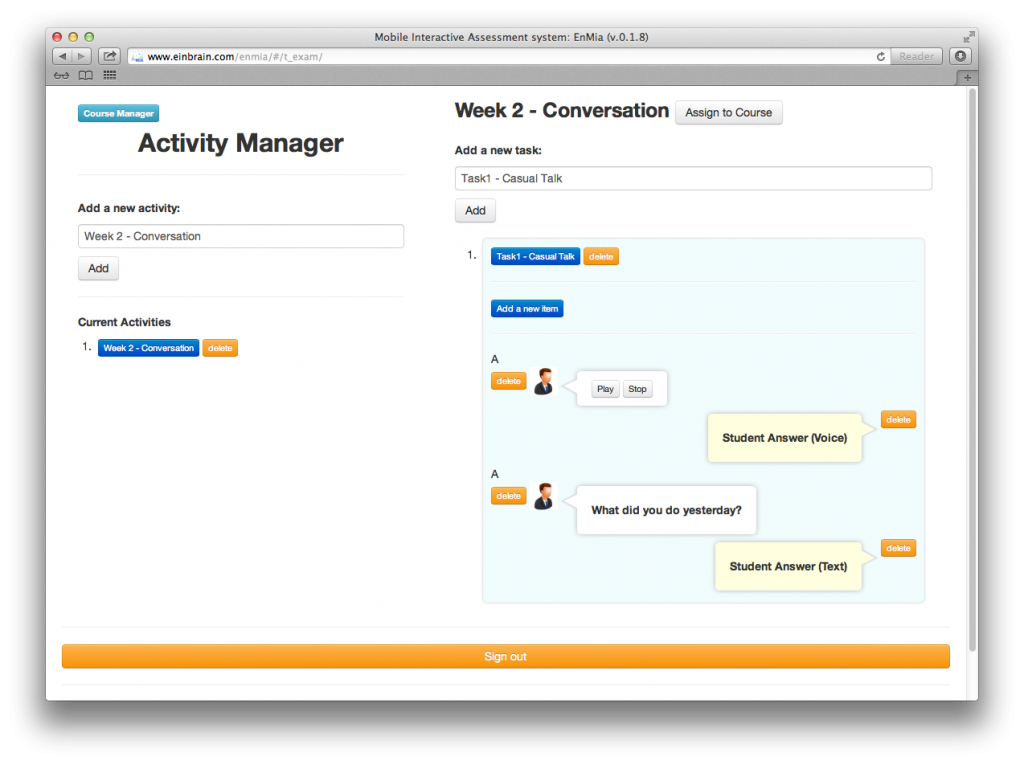Click the page's vertical scrollbar
This screenshot has width=1024, height=764.
[972, 371]
